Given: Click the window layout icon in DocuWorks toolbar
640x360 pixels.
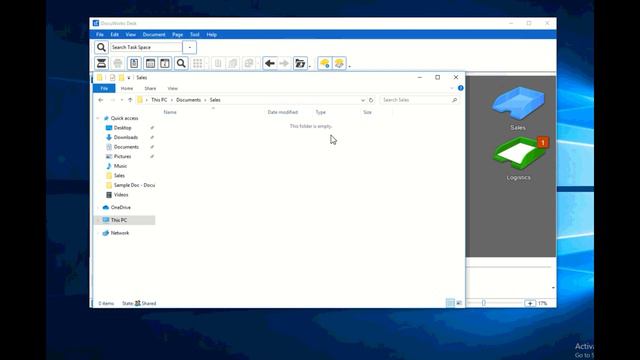Looking at the screenshot, I should coord(150,63).
